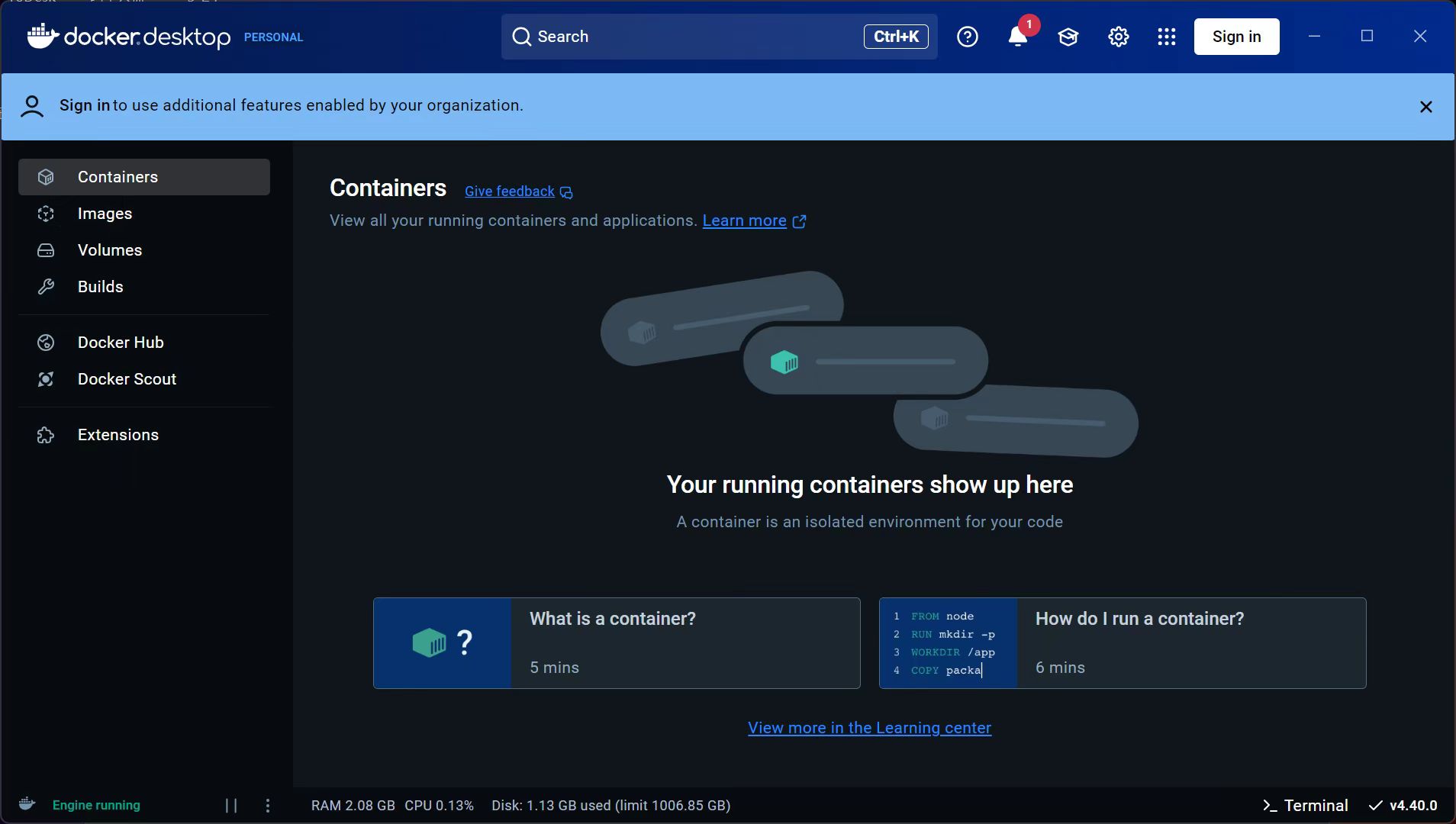Open the Learning center graduation cap icon
The height and width of the screenshot is (824, 1456).
1068,37
